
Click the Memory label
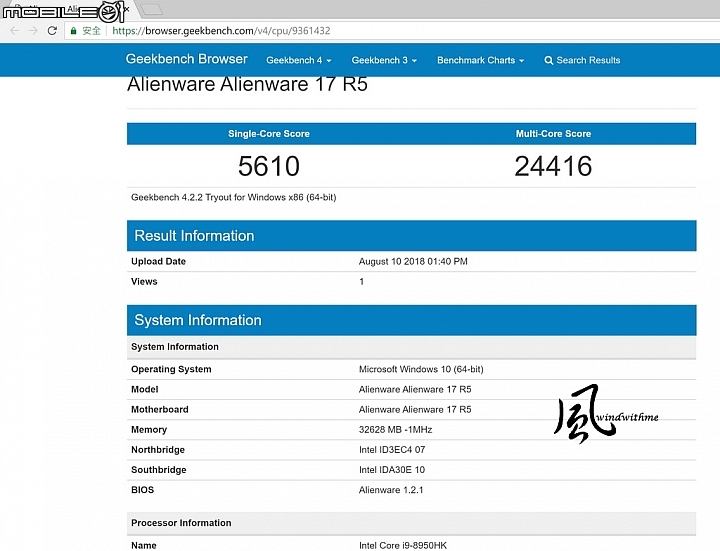(x=149, y=430)
